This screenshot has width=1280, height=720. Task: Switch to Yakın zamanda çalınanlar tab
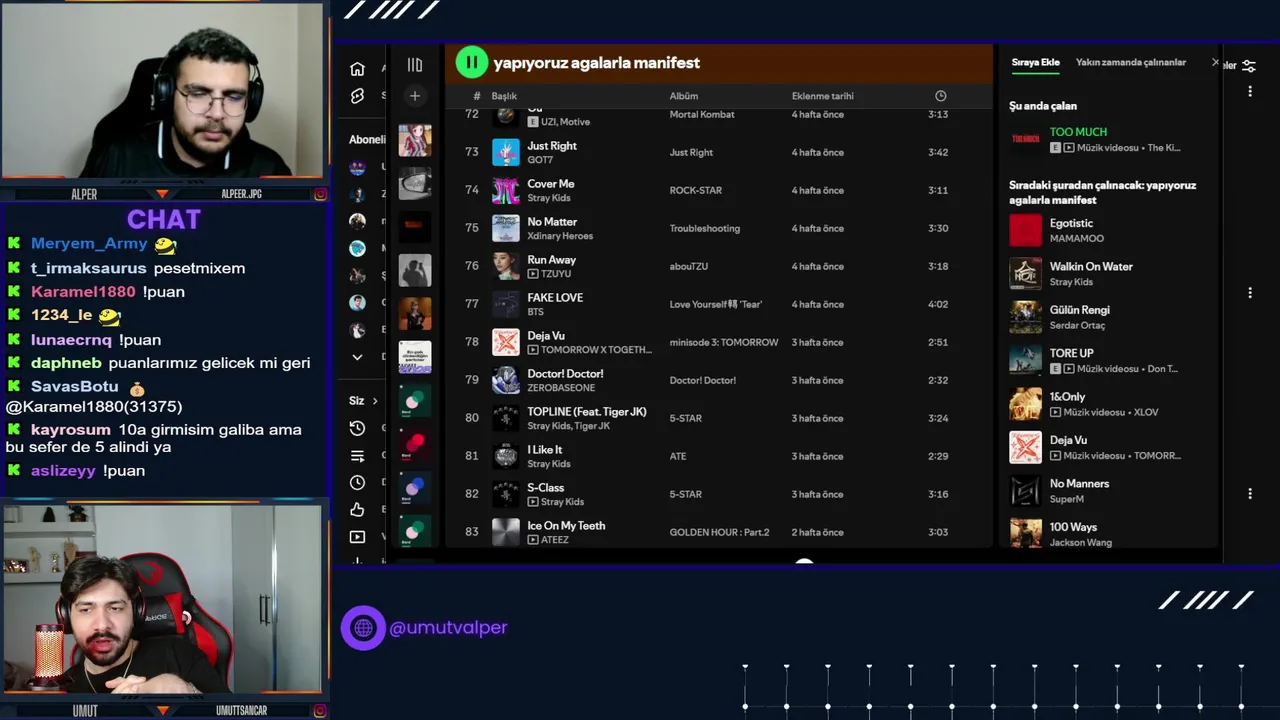(1131, 62)
